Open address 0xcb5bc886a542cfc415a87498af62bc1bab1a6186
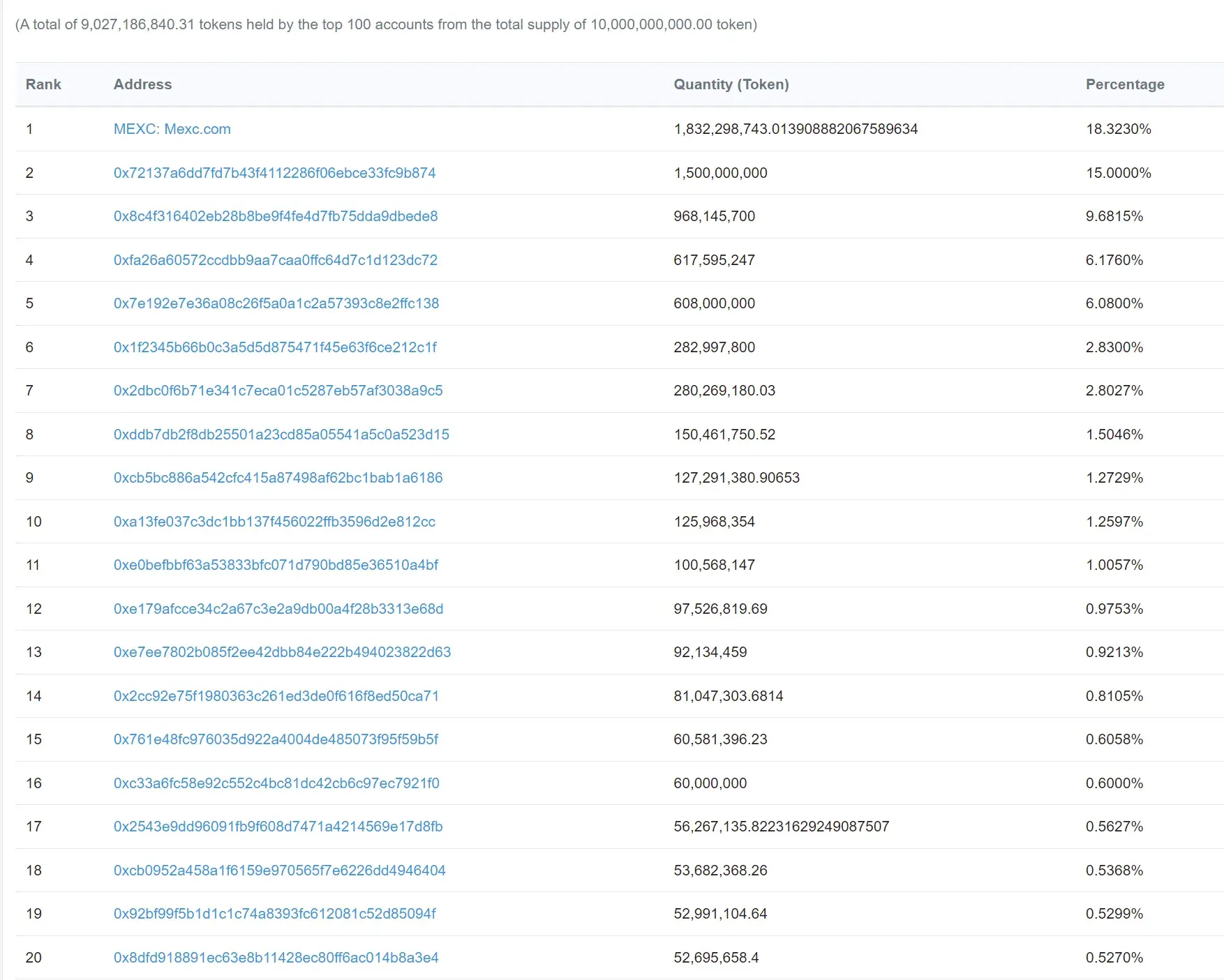 point(278,478)
